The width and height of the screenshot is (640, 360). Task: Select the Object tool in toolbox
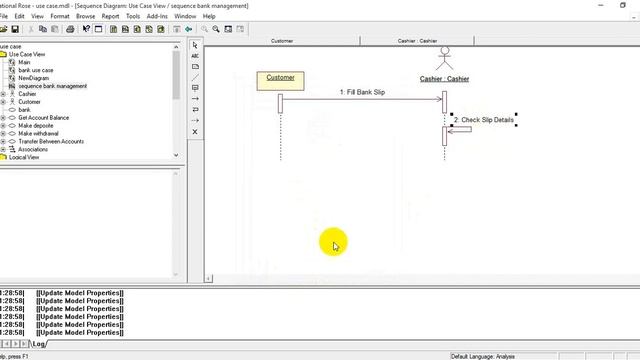(195, 88)
